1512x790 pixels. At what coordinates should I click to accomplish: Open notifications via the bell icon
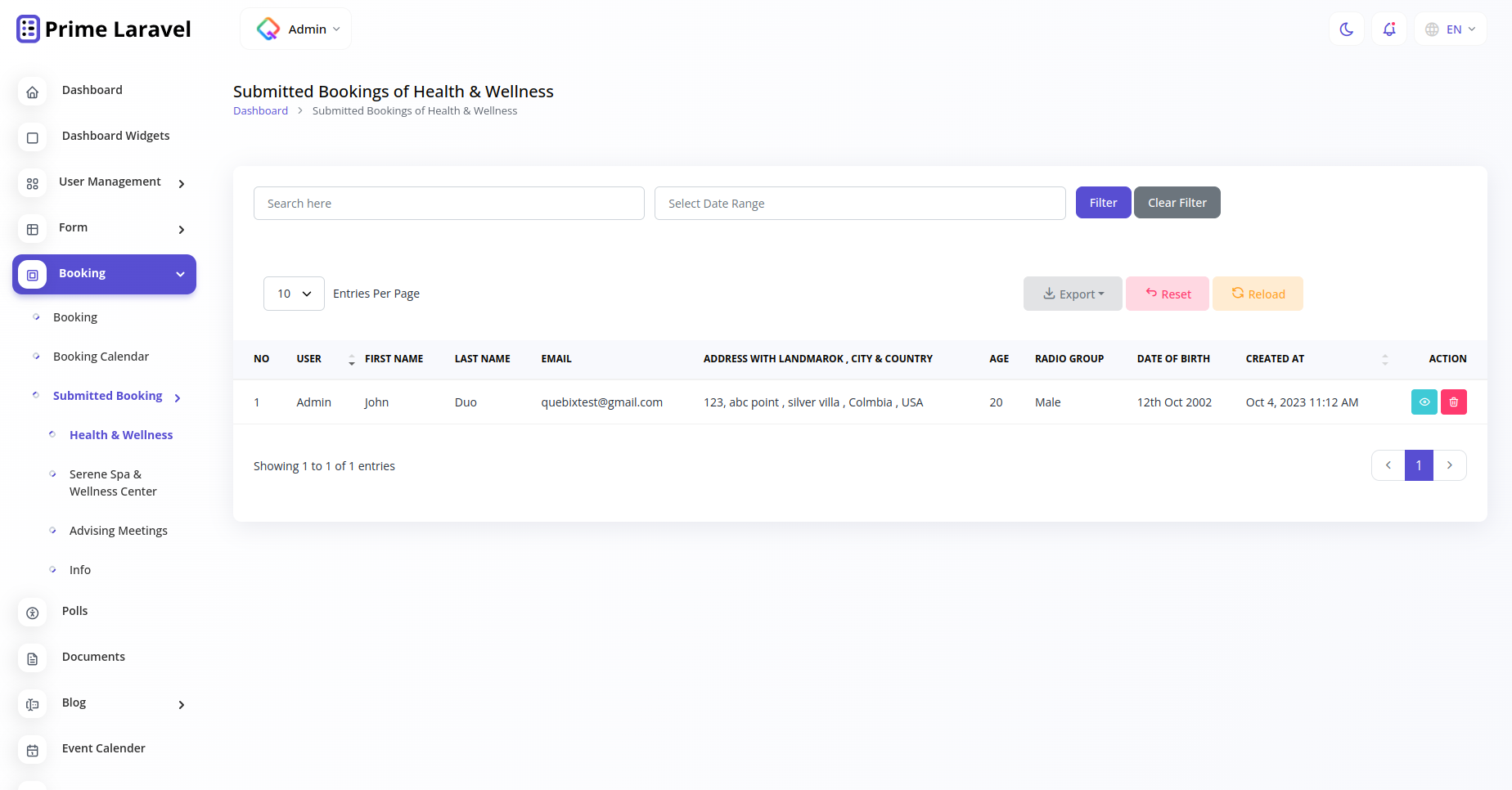pos(1388,29)
